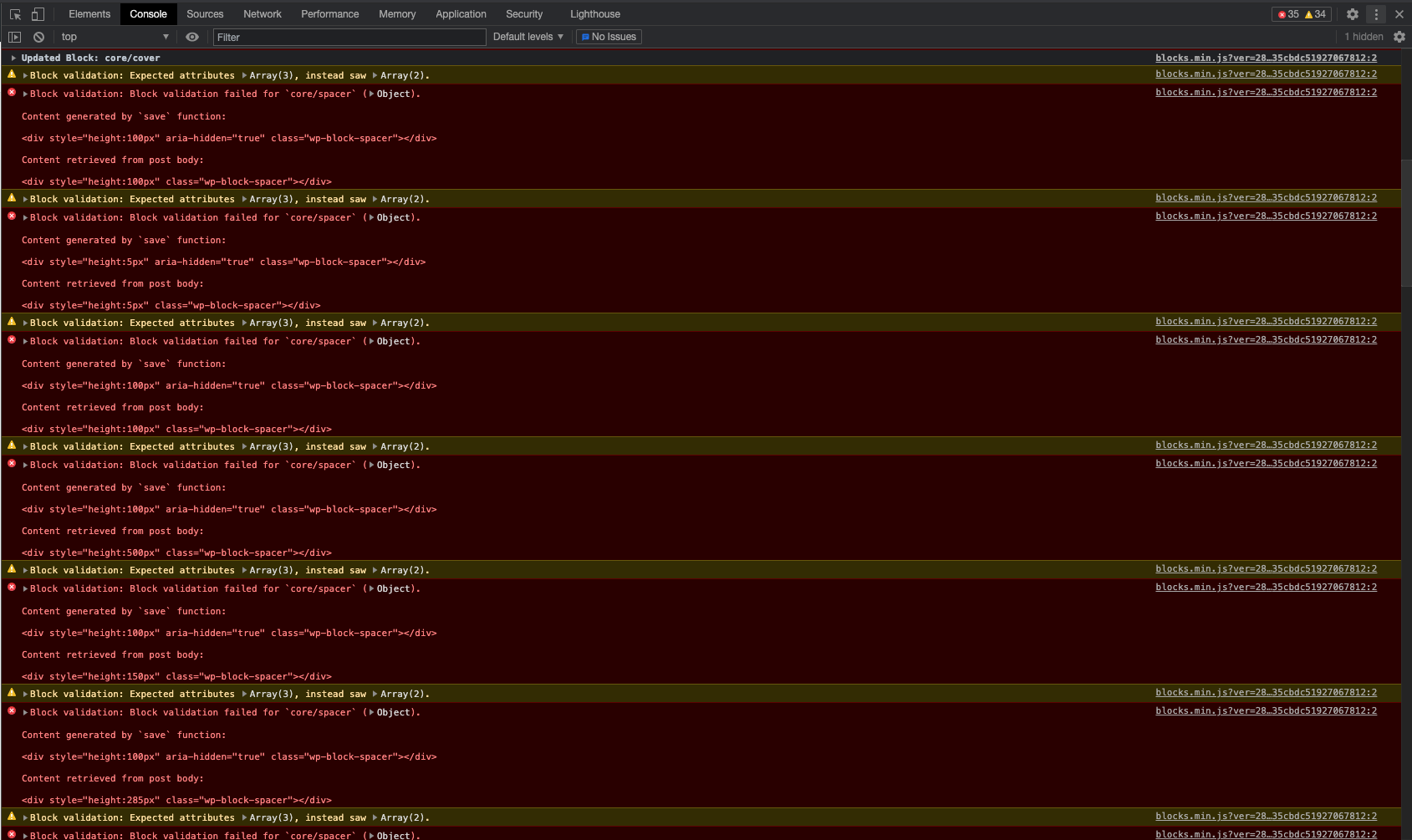
Task: Click the 'Updated Block: core/cover' message text
Action: tap(90, 58)
